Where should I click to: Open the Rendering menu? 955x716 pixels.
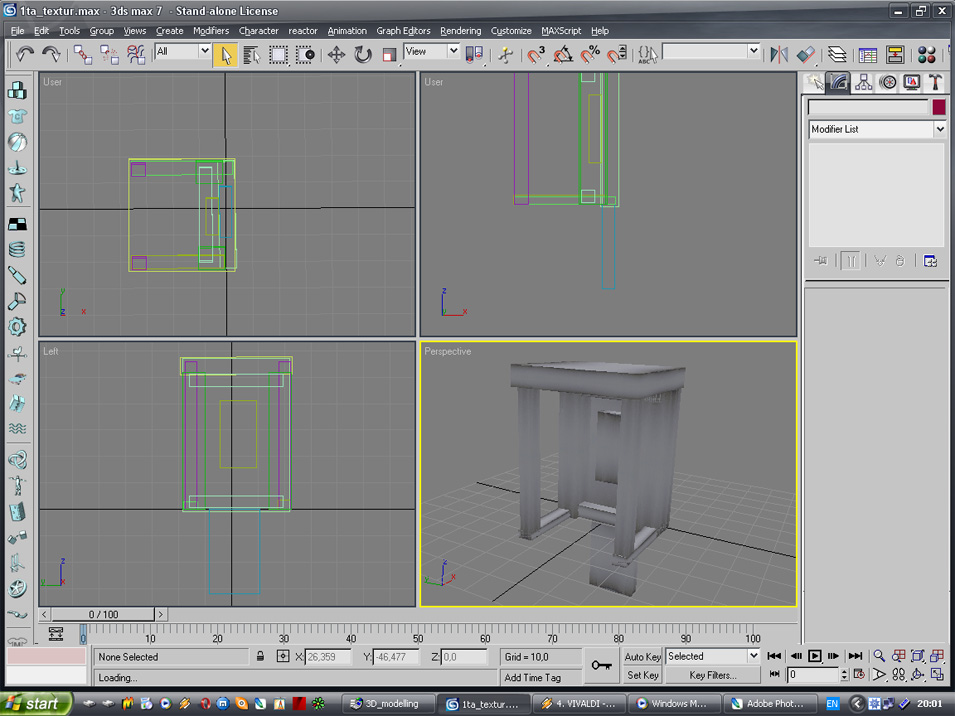coord(460,31)
